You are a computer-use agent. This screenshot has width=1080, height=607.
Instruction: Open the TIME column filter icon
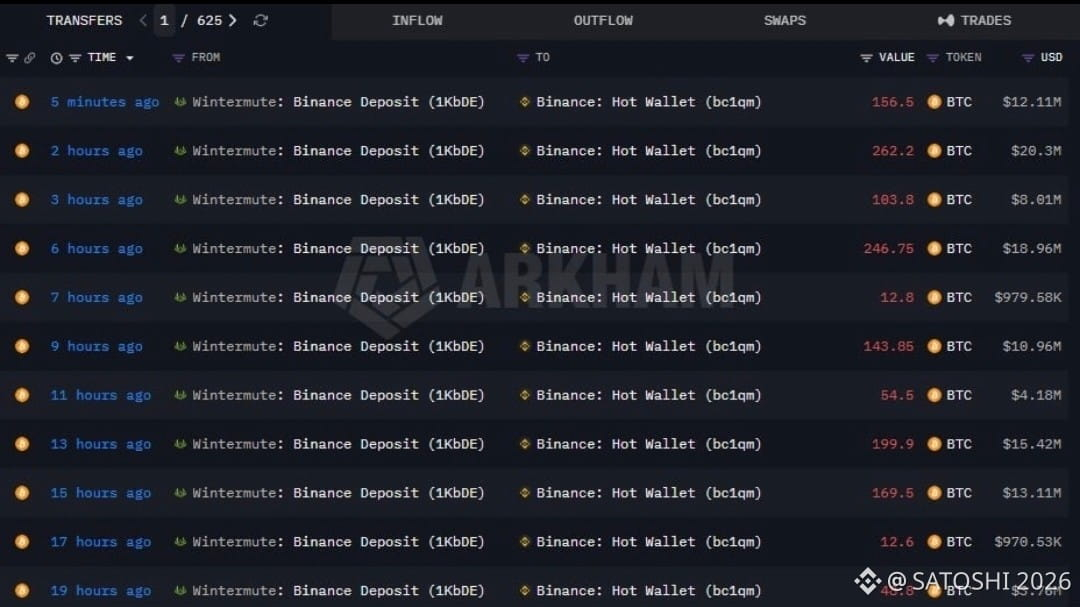pyautogui.click(x=75, y=58)
